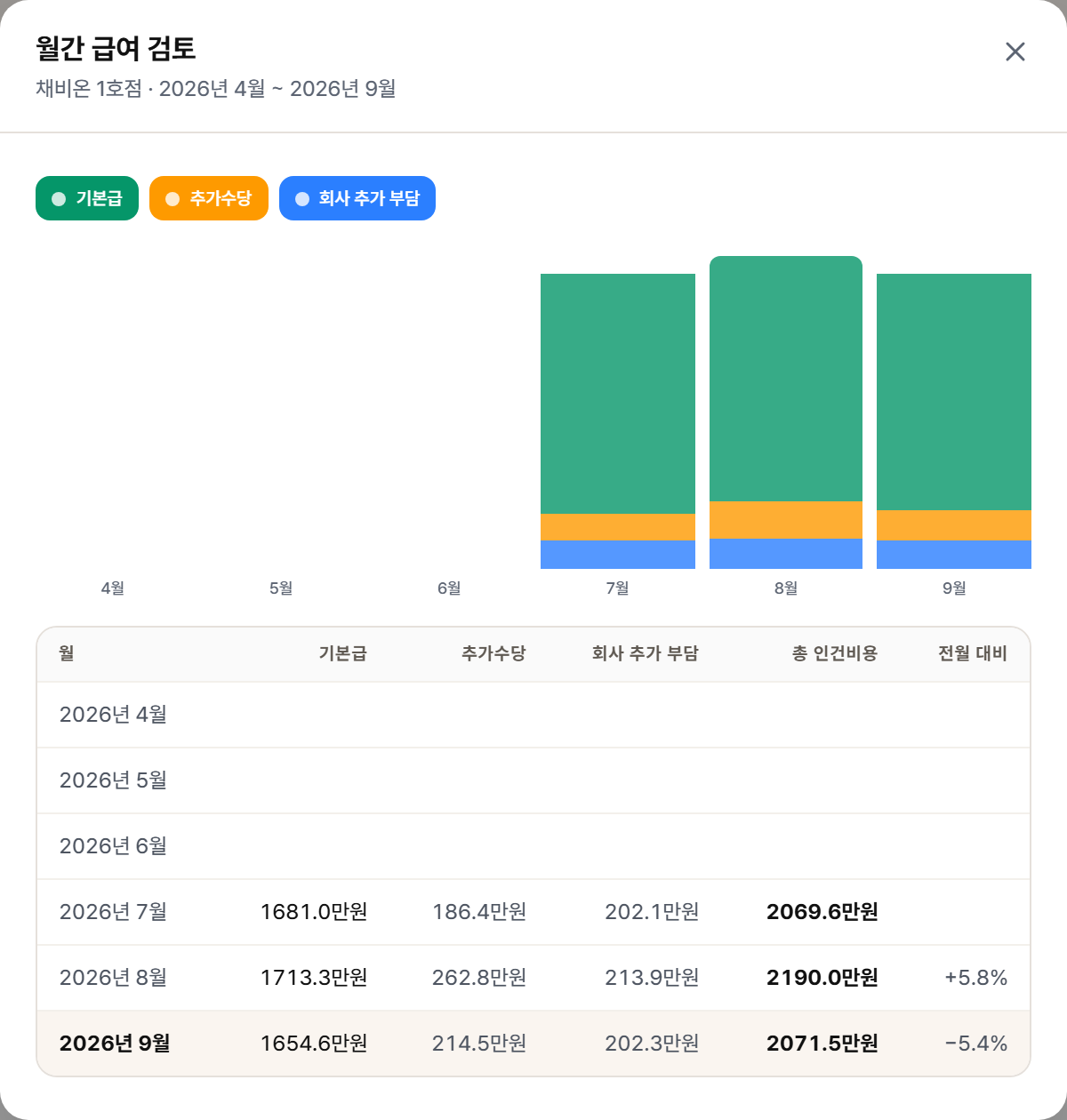Click the 7월 axis label
Image resolution: width=1067 pixels, height=1120 pixels.
[618, 588]
